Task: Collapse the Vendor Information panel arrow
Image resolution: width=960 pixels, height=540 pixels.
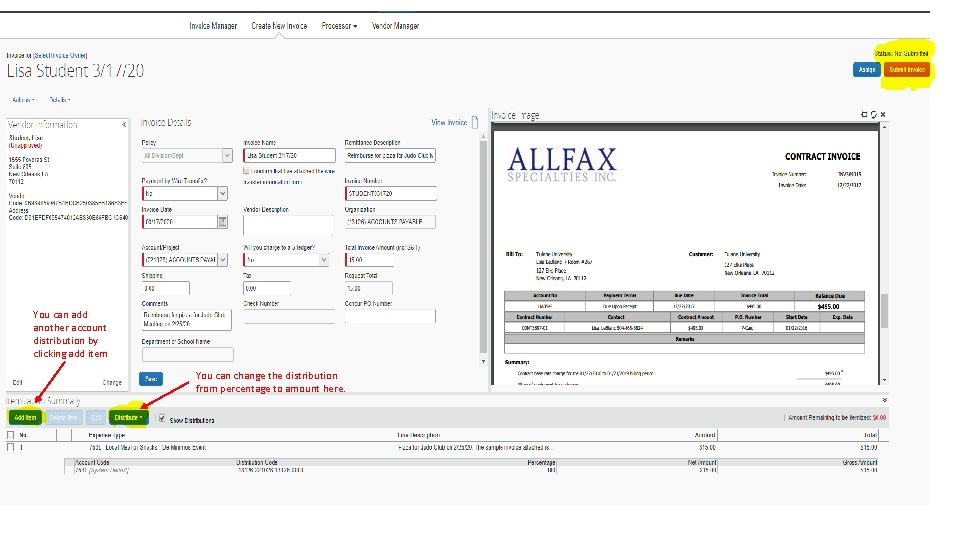Action: (124, 124)
